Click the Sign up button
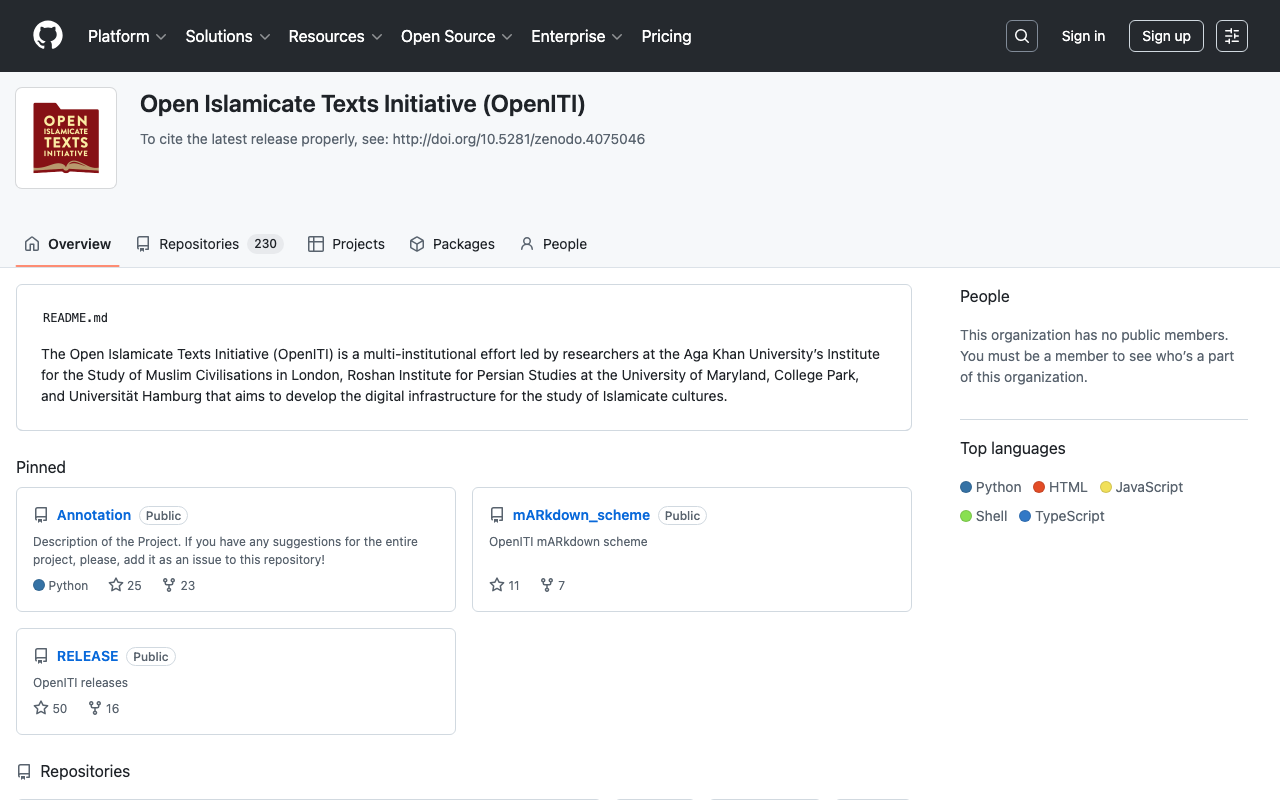1280x800 pixels. point(1166,35)
